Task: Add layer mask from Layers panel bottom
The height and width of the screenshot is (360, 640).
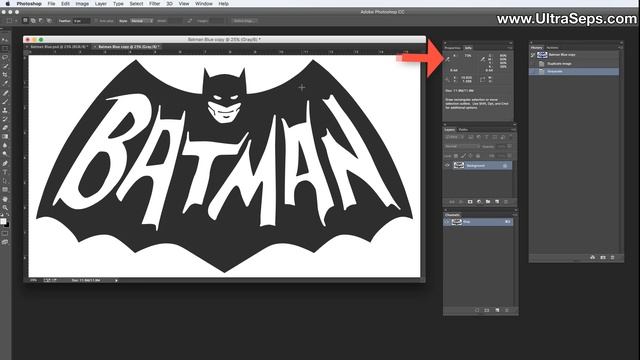Action: coord(470,202)
